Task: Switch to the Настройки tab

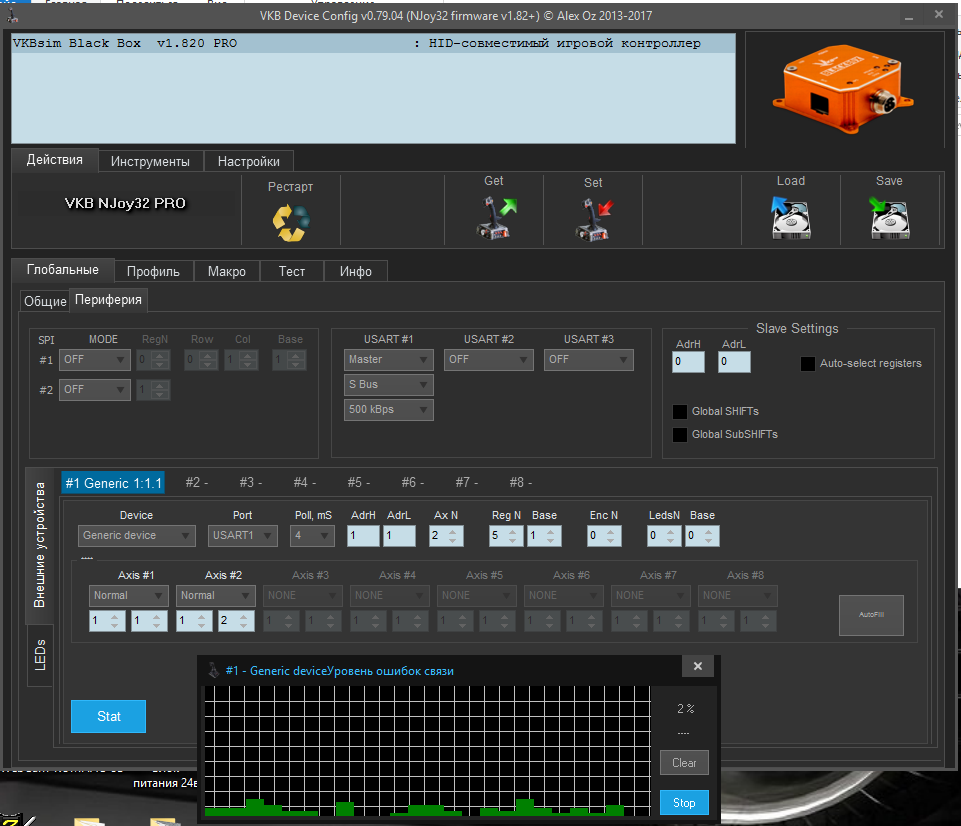Action: coord(249,161)
